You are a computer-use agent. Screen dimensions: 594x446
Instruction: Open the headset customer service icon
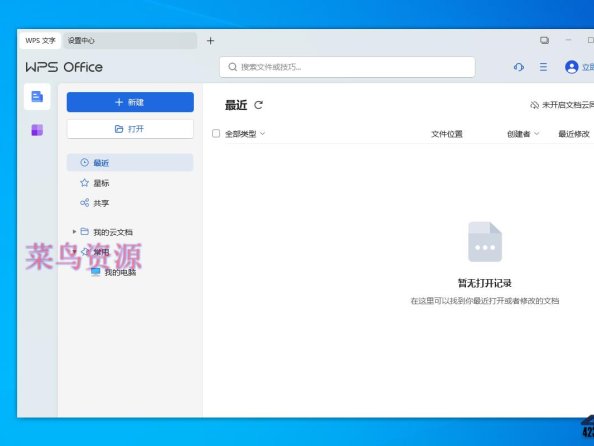pos(519,67)
